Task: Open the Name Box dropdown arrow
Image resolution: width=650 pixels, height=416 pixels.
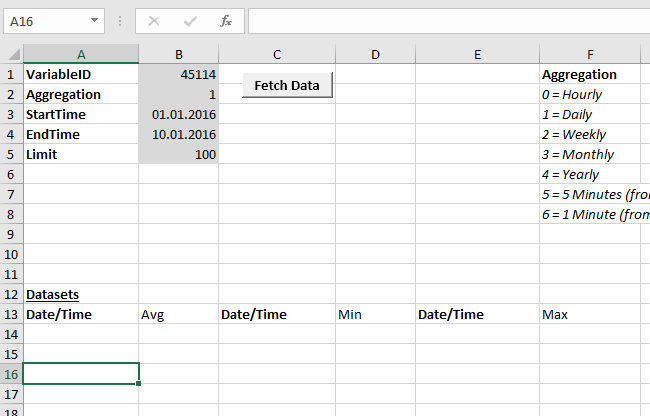Action: coord(94,20)
